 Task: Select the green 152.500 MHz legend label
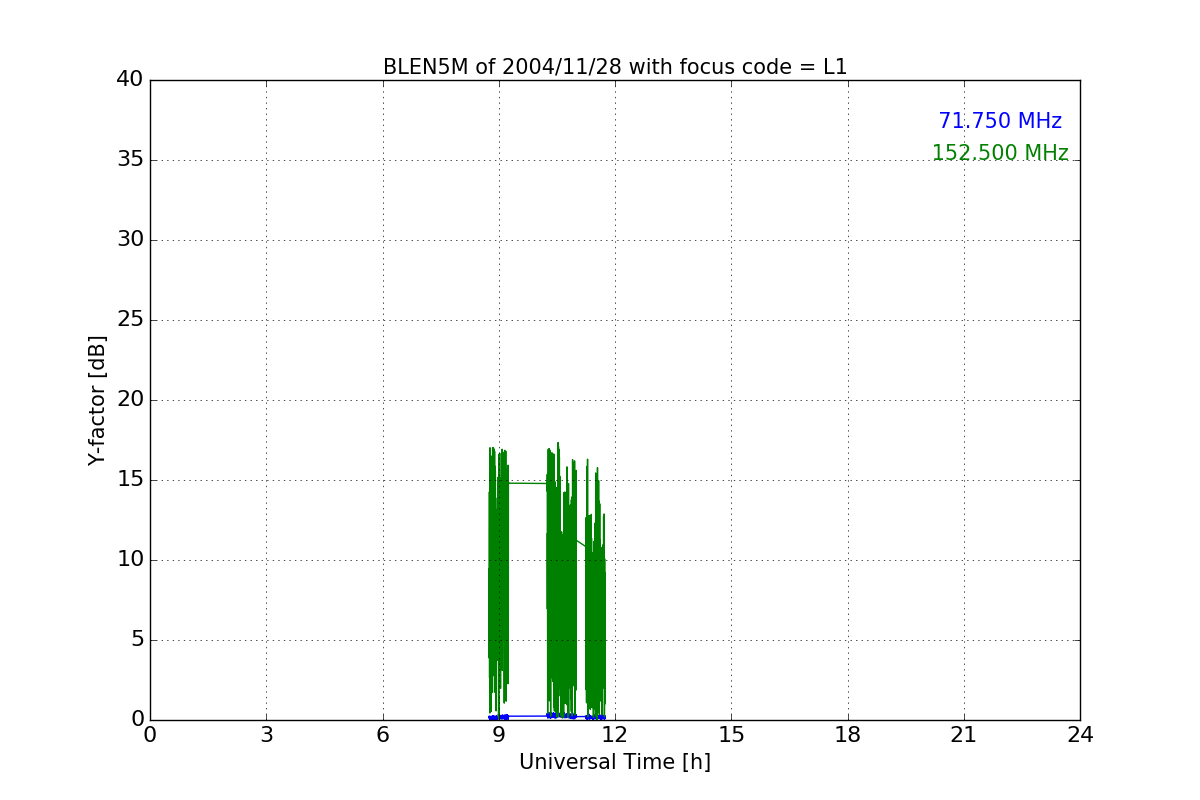[x=1000, y=153]
